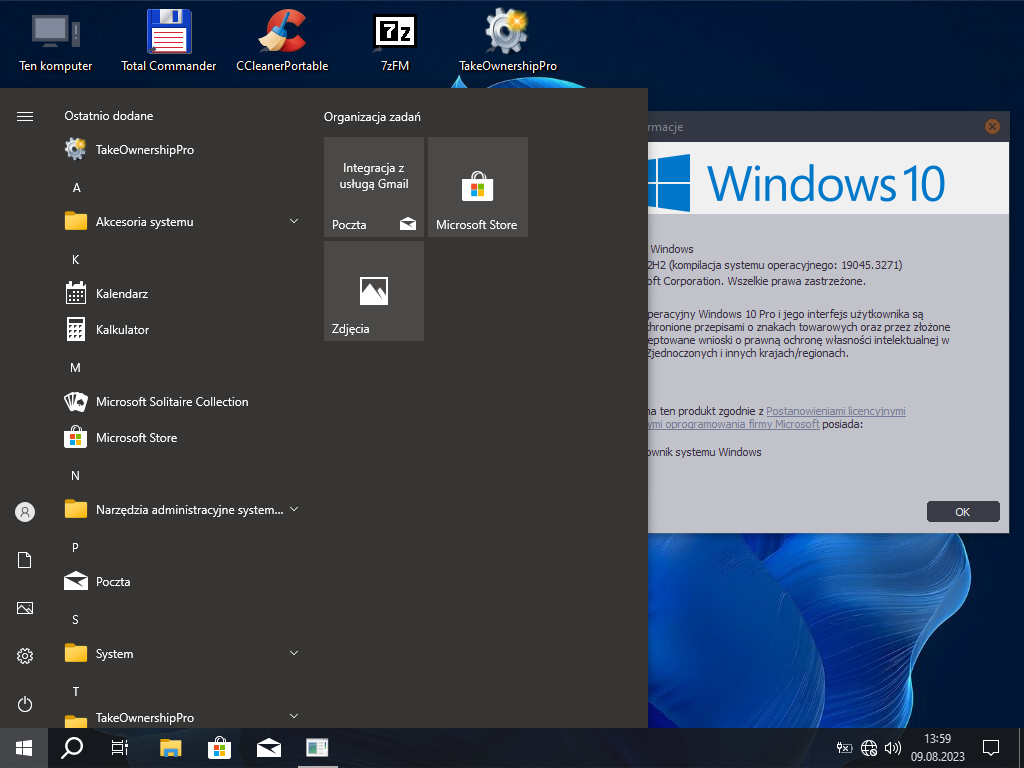Open the Postanowieniami licencyjnymi link
Screen dimensions: 1024x768
pos(835,410)
